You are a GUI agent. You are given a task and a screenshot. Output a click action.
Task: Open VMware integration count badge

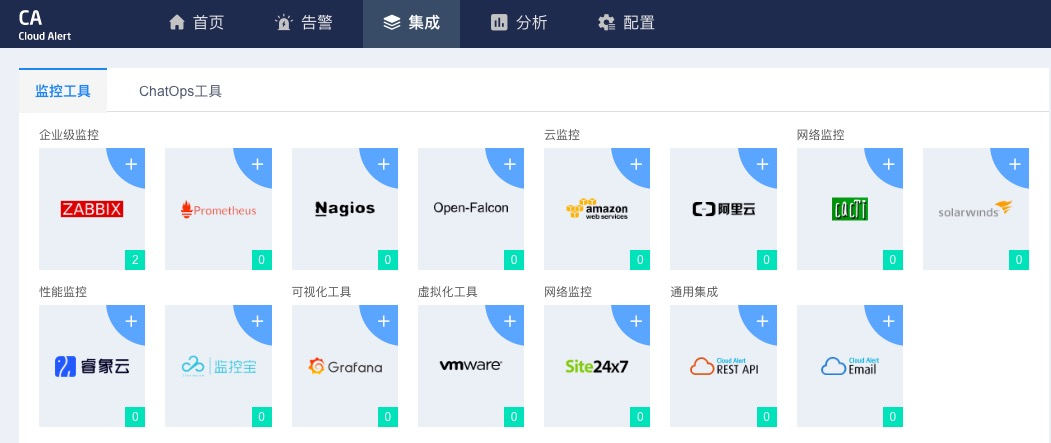pos(513,417)
